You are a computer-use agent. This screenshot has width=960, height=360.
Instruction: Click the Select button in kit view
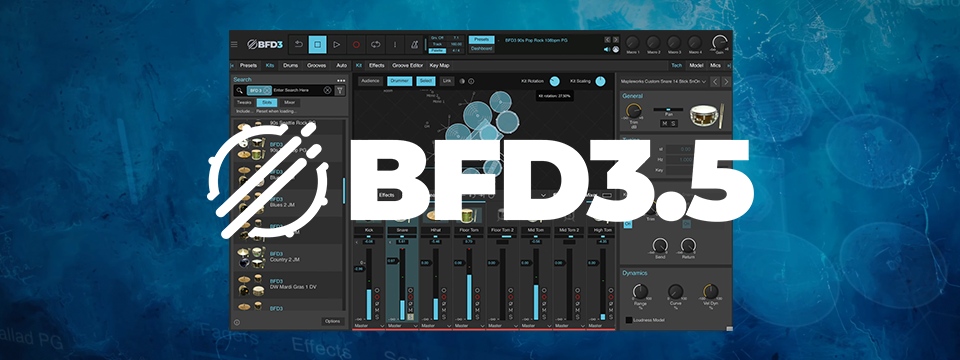pyautogui.click(x=426, y=81)
